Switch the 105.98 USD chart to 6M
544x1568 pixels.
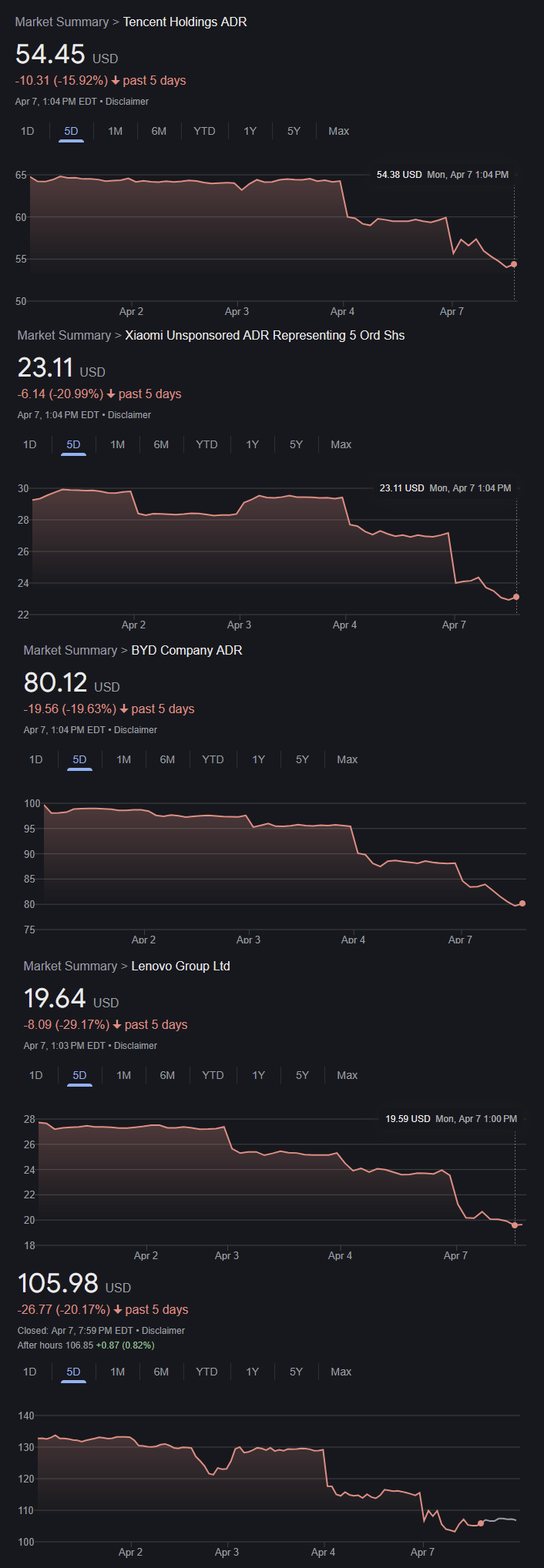tap(161, 1372)
